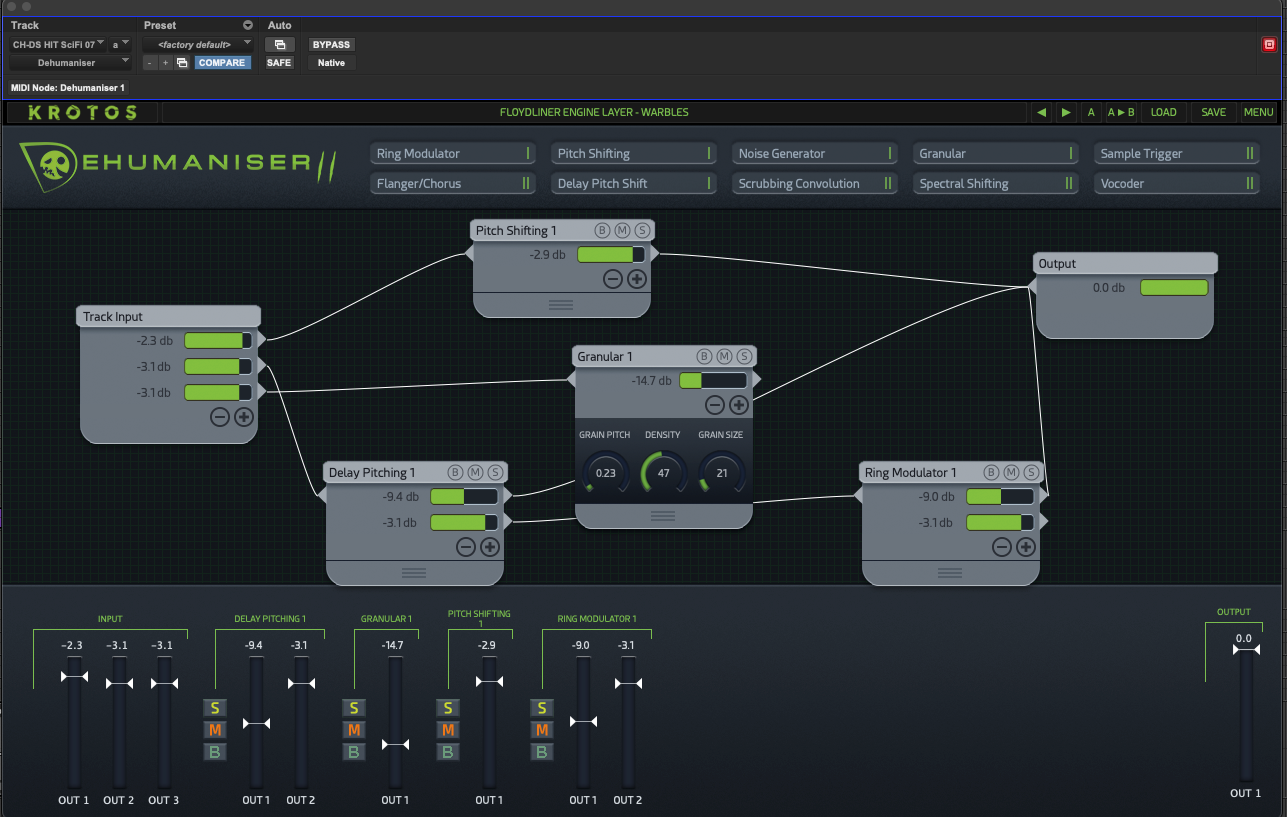The width and height of the screenshot is (1287, 817).
Task: Open the MENU button
Action: point(1258,112)
